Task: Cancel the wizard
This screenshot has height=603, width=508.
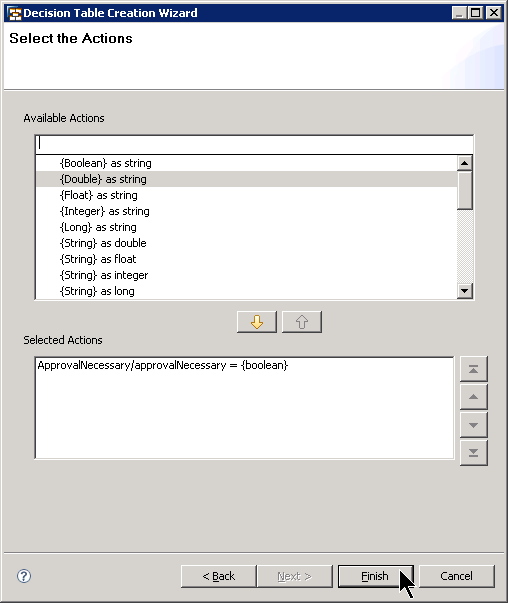Action: click(x=456, y=576)
